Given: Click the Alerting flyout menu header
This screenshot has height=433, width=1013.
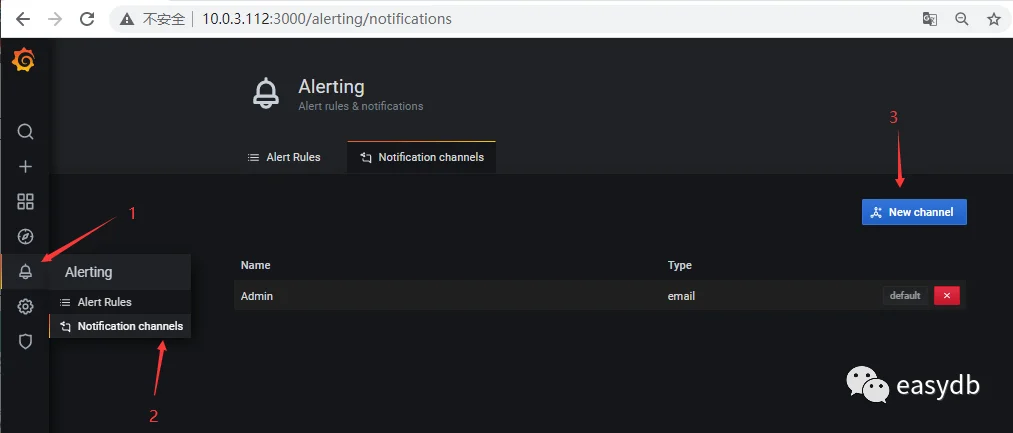Looking at the screenshot, I should pos(120,272).
